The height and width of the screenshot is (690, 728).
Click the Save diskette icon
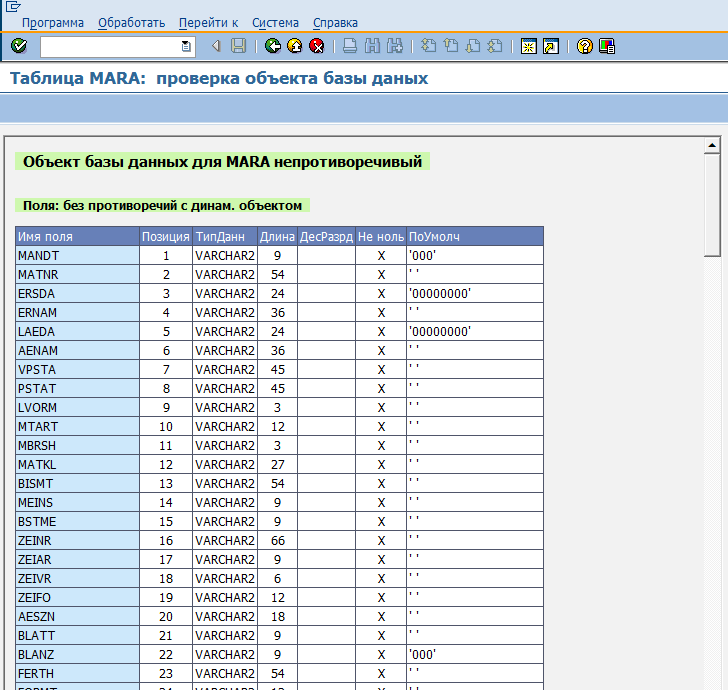[x=238, y=46]
